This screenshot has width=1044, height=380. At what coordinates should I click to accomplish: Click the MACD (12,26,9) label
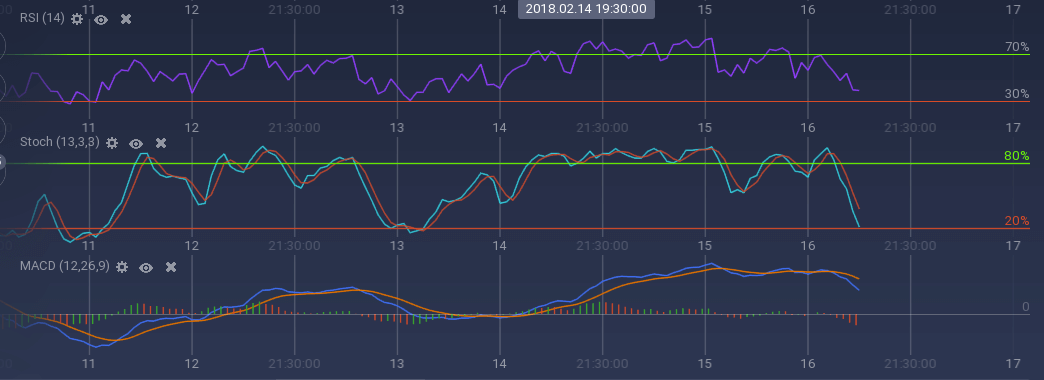click(x=65, y=266)
